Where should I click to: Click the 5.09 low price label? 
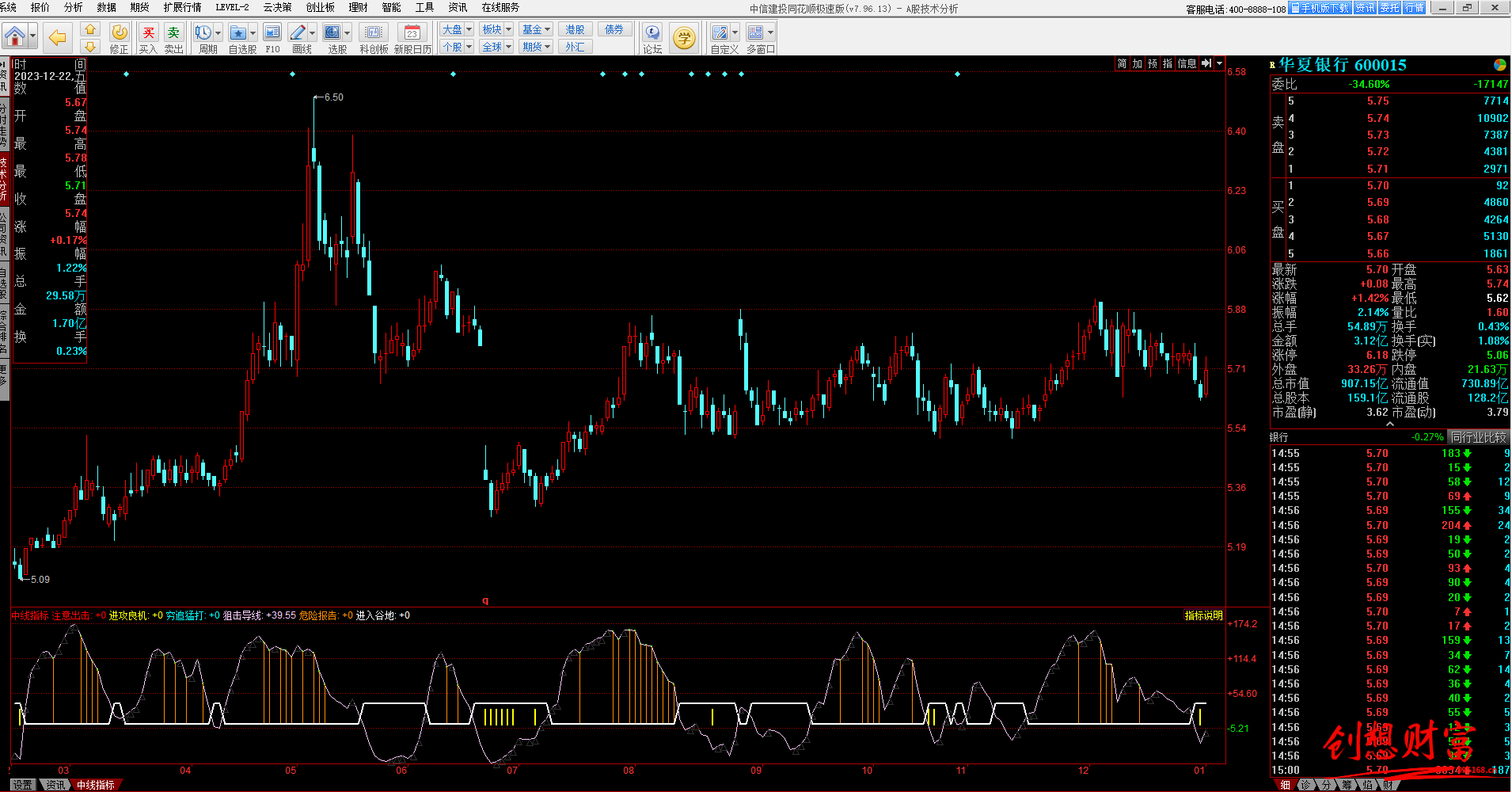tap(40, 580)
